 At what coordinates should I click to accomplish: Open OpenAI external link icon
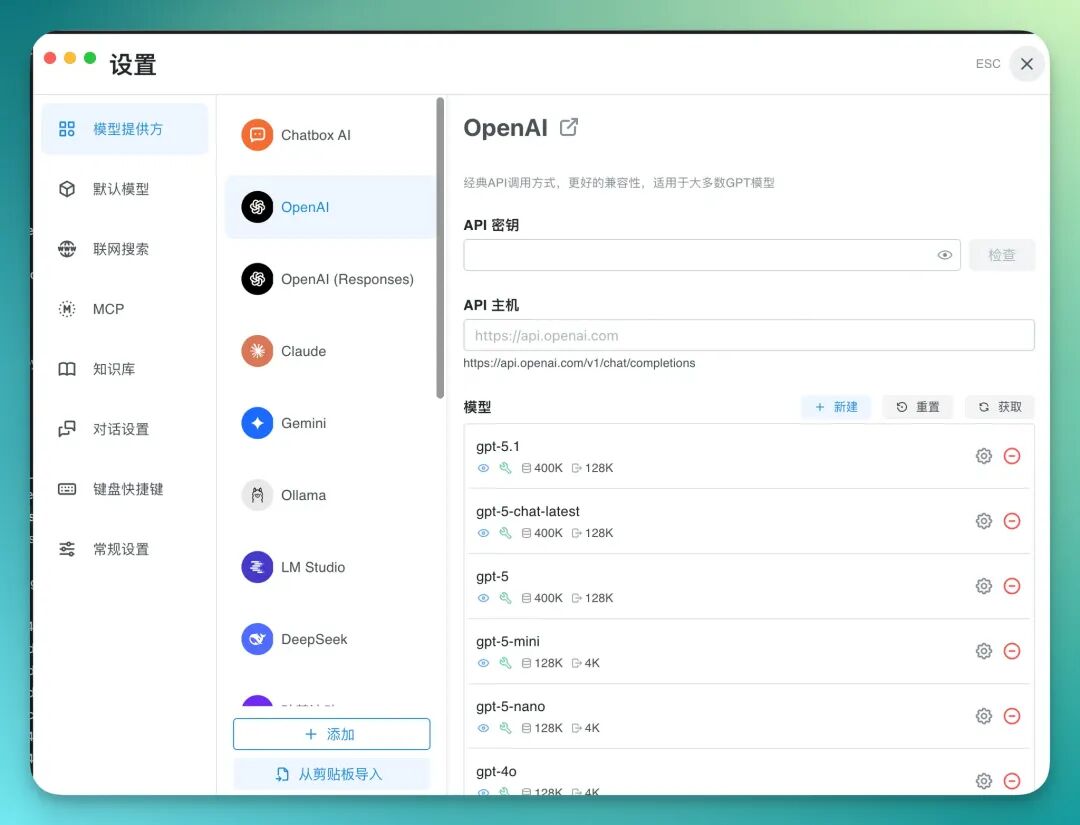tap(569, 127)
